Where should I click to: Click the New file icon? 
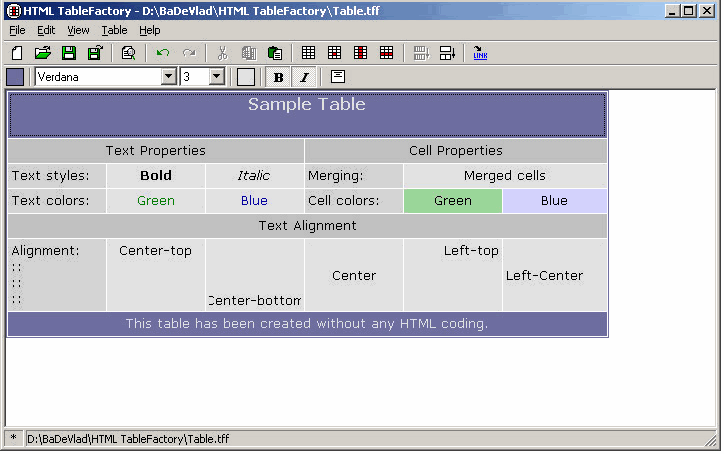point(16,53)
